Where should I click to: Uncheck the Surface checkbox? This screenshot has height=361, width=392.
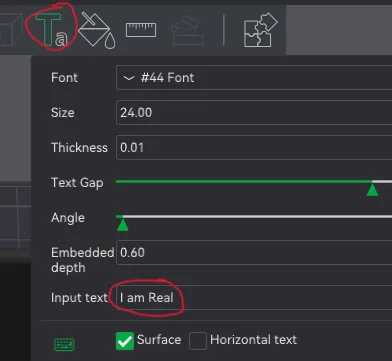click(x=125, y=341)
